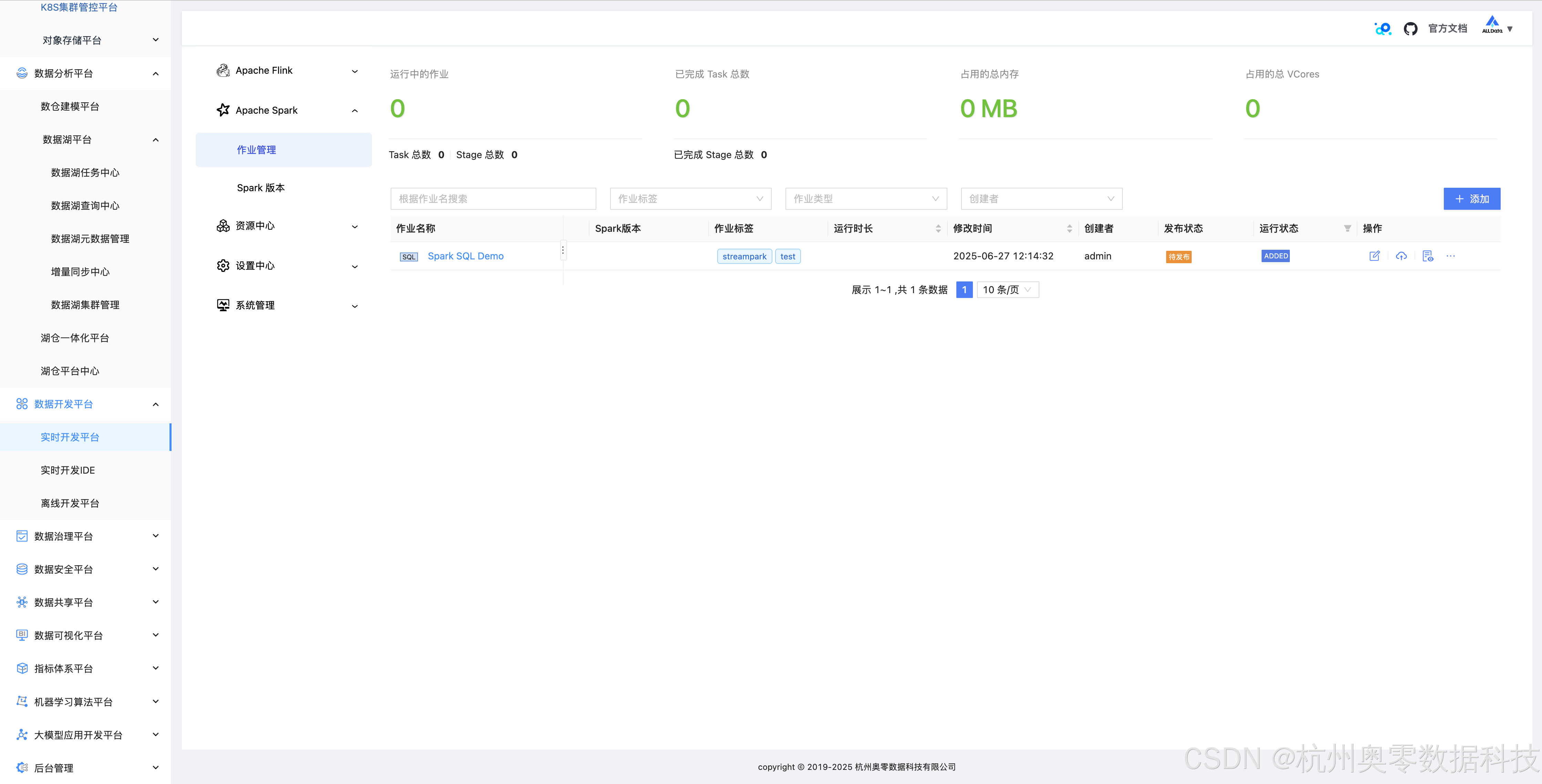Open the more actions ellipsis
The height and width of the screenshot is (784, 1542).
click(x=1450, y=256)
